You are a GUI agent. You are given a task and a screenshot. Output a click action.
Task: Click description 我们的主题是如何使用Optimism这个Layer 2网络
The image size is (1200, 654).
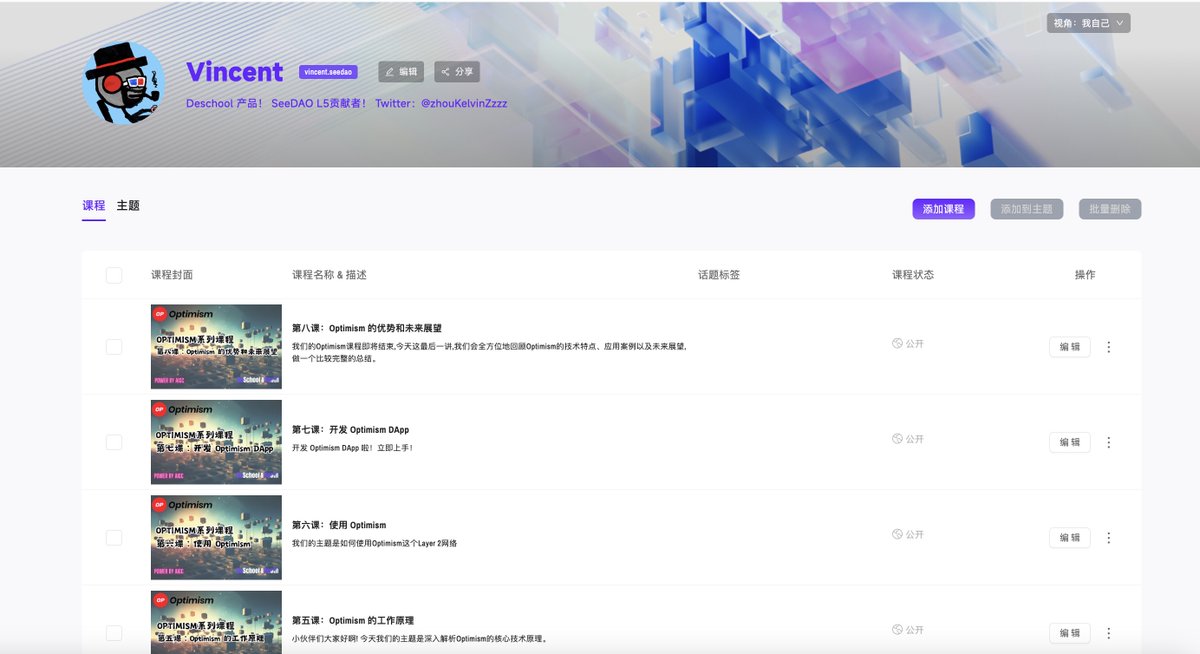click(x=374, y=543)
